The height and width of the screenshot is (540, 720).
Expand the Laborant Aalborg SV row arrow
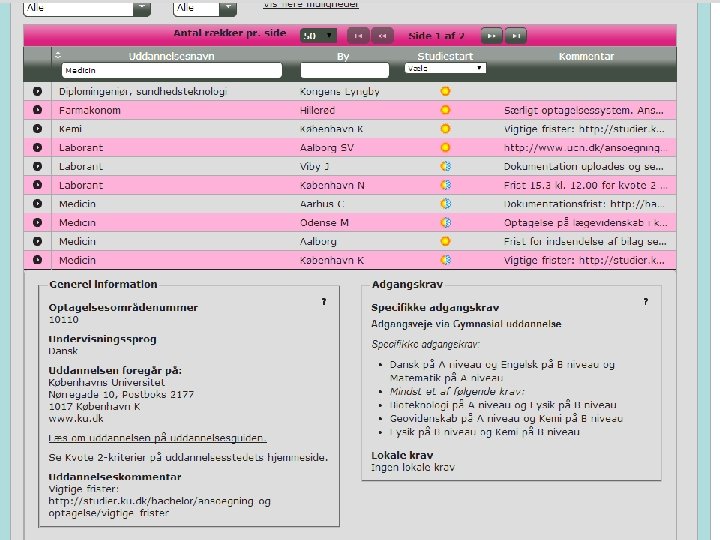(x=37, y=147)
